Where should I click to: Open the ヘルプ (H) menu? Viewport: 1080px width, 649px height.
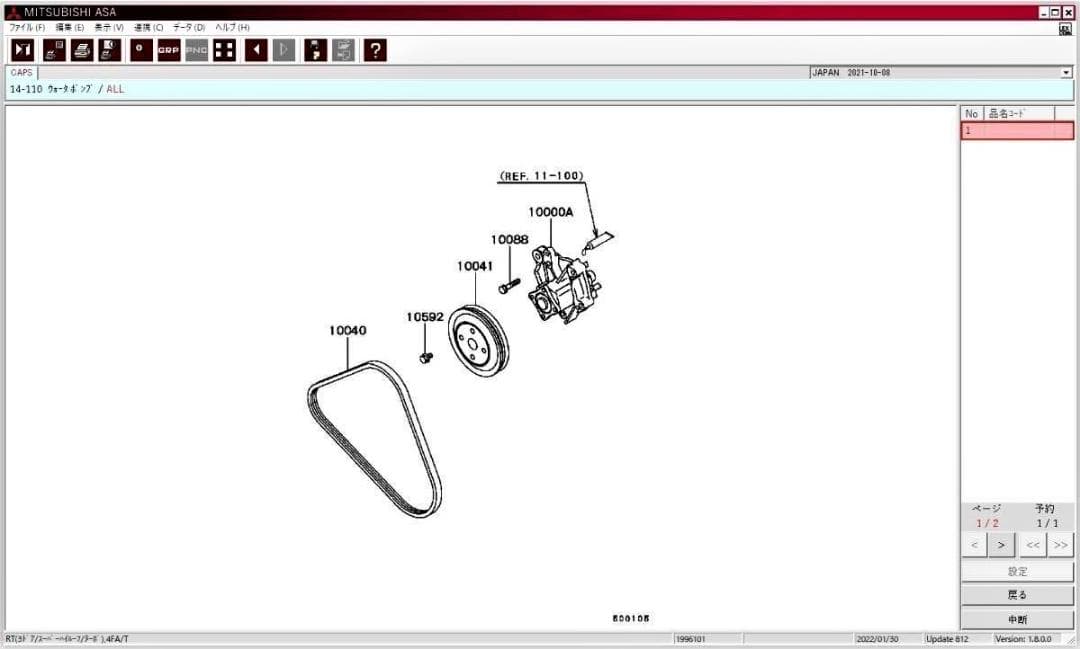coord(232,27)
